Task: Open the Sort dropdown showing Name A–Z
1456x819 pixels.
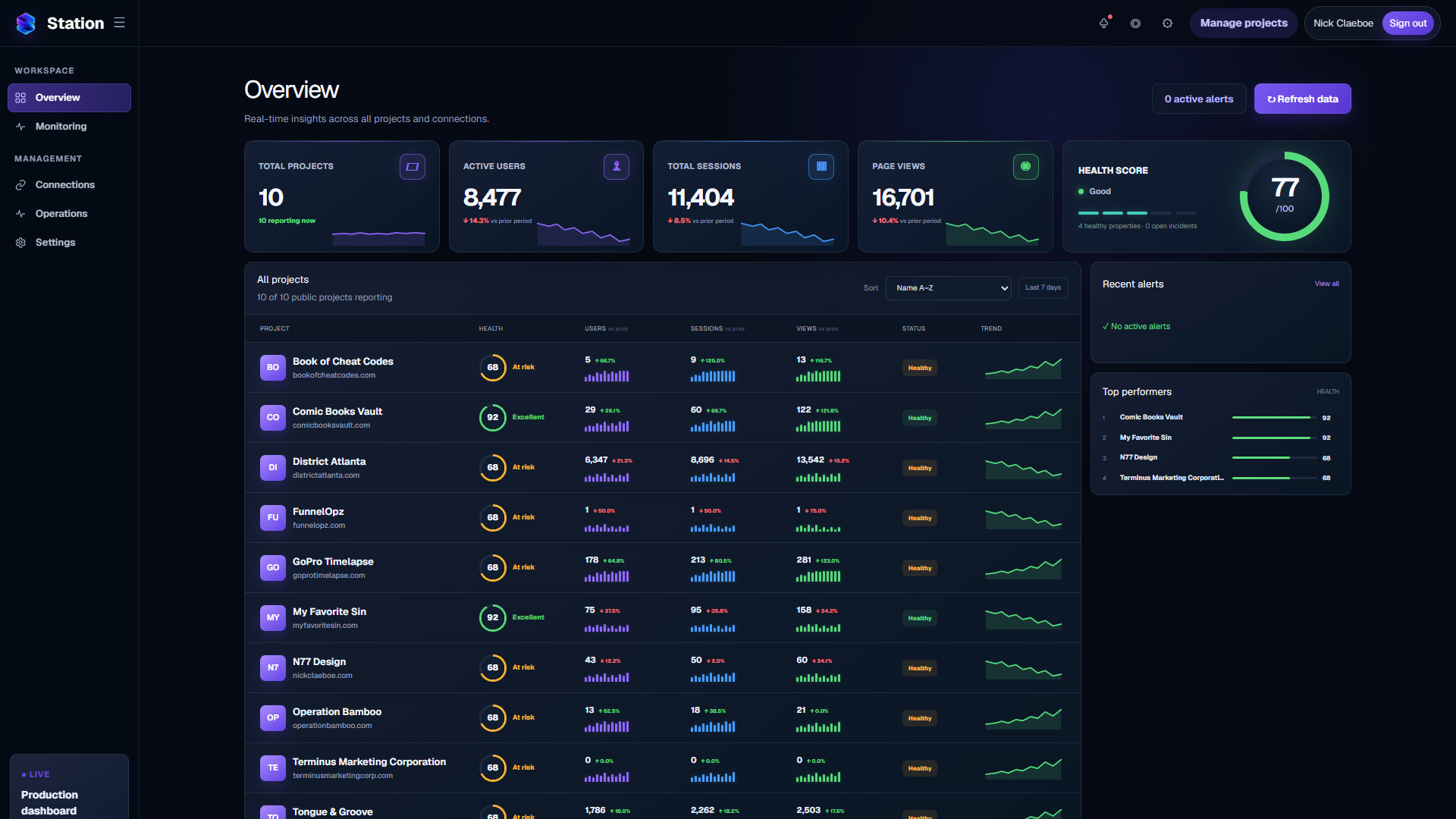Action: click(x=949, y=288)
